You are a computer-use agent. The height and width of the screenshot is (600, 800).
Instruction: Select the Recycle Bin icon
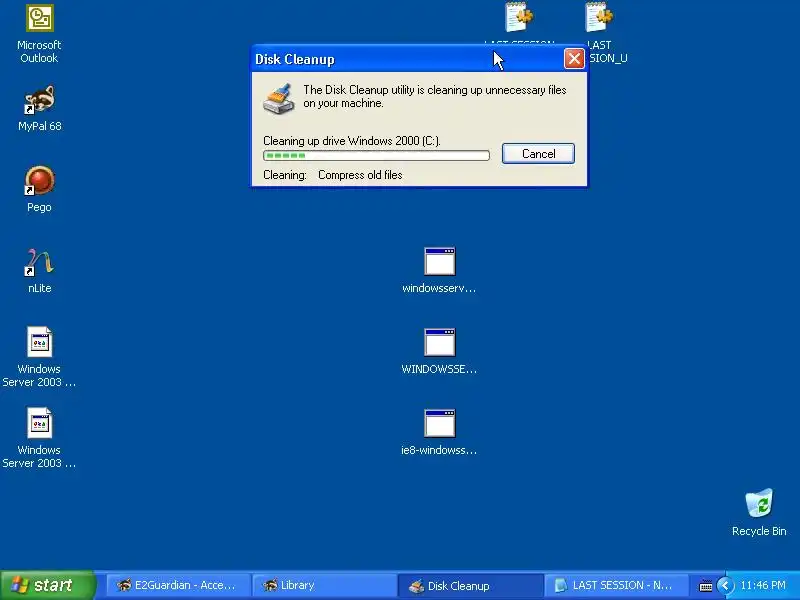tap(759, 512)
